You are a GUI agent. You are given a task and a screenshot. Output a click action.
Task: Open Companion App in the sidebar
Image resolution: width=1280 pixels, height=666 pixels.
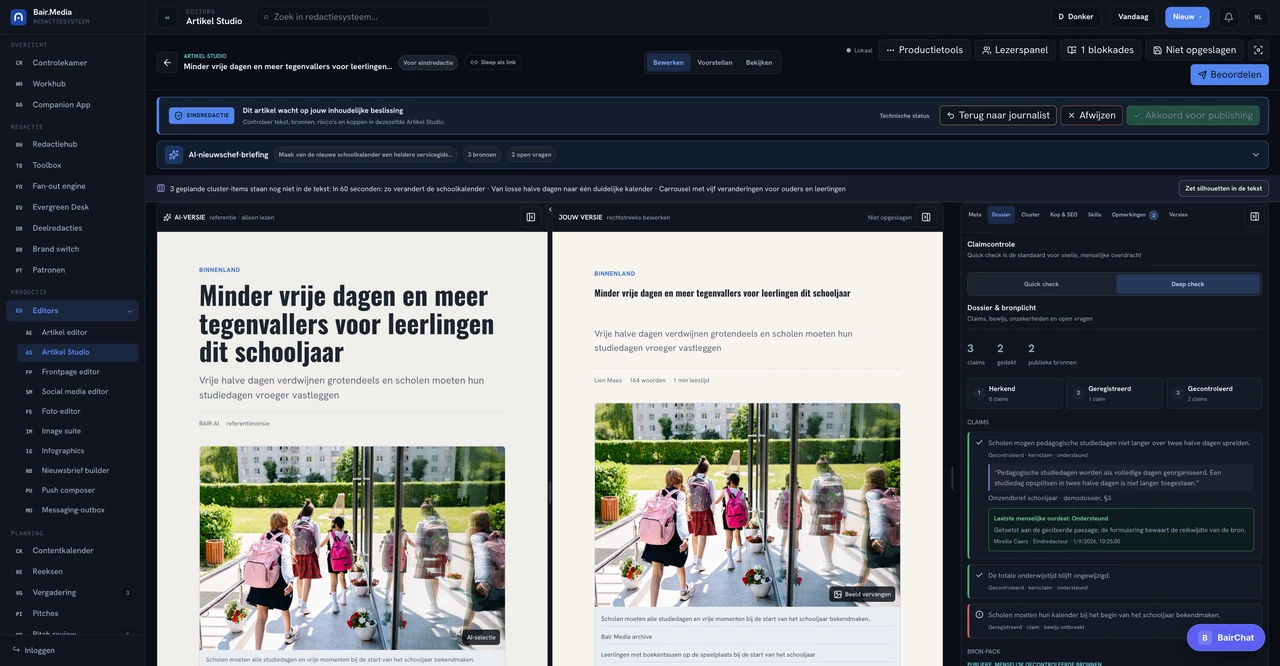point(72,104)
